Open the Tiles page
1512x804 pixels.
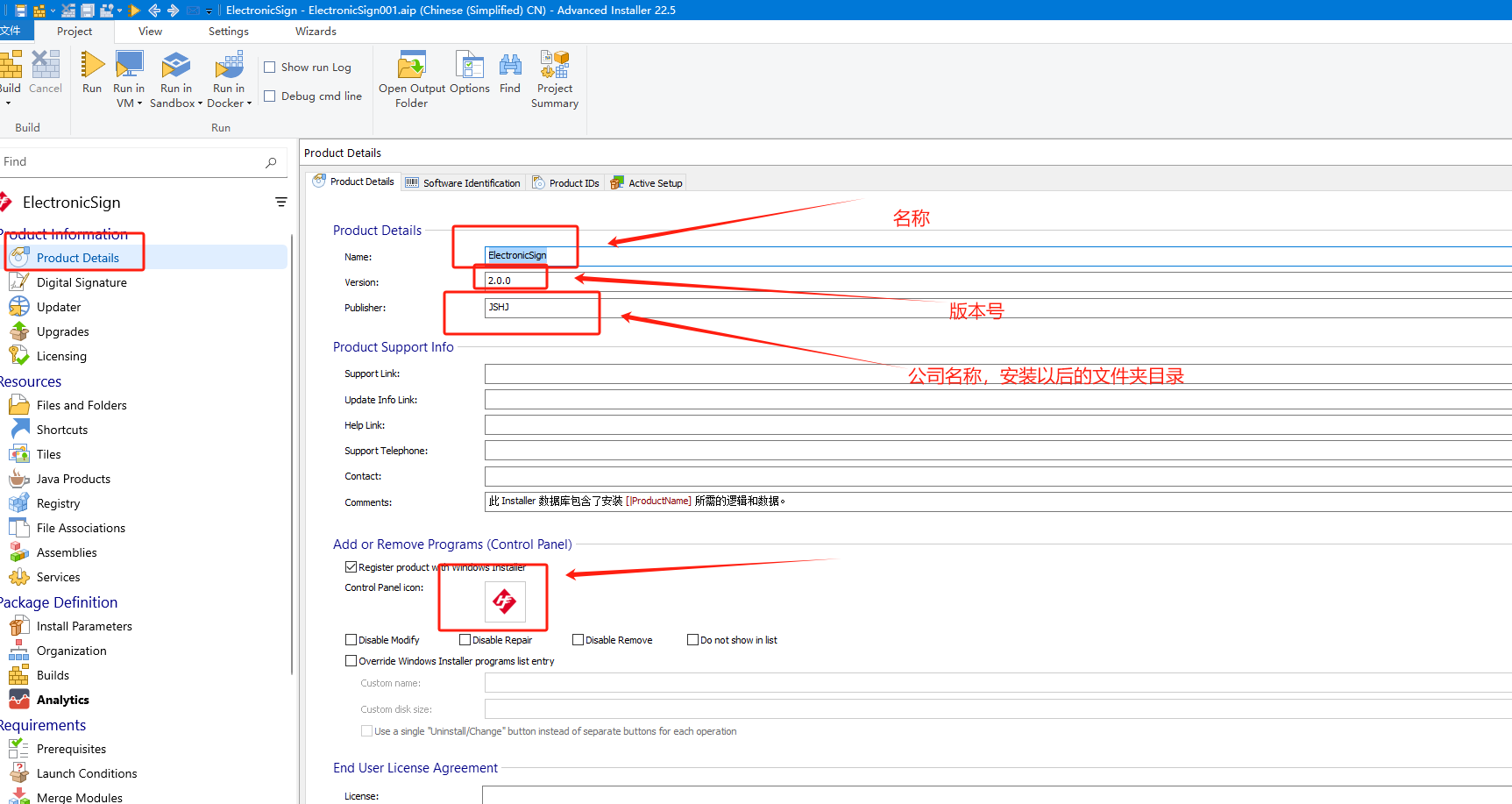pyautogui.click(x=49, y=454)
